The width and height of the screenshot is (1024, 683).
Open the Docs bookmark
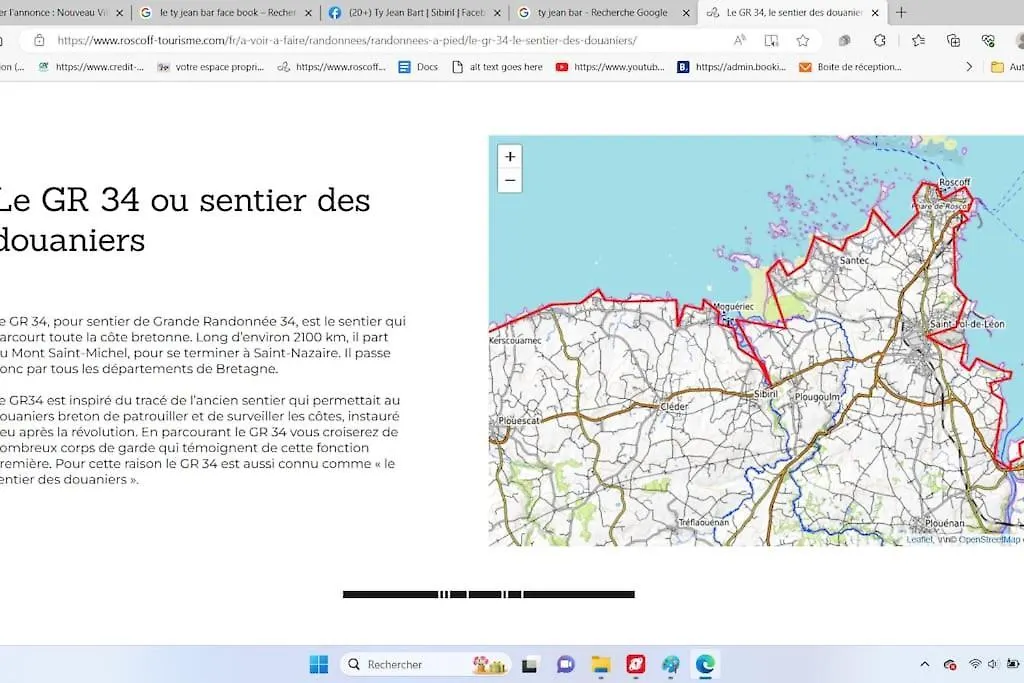(x=419, y=67)
